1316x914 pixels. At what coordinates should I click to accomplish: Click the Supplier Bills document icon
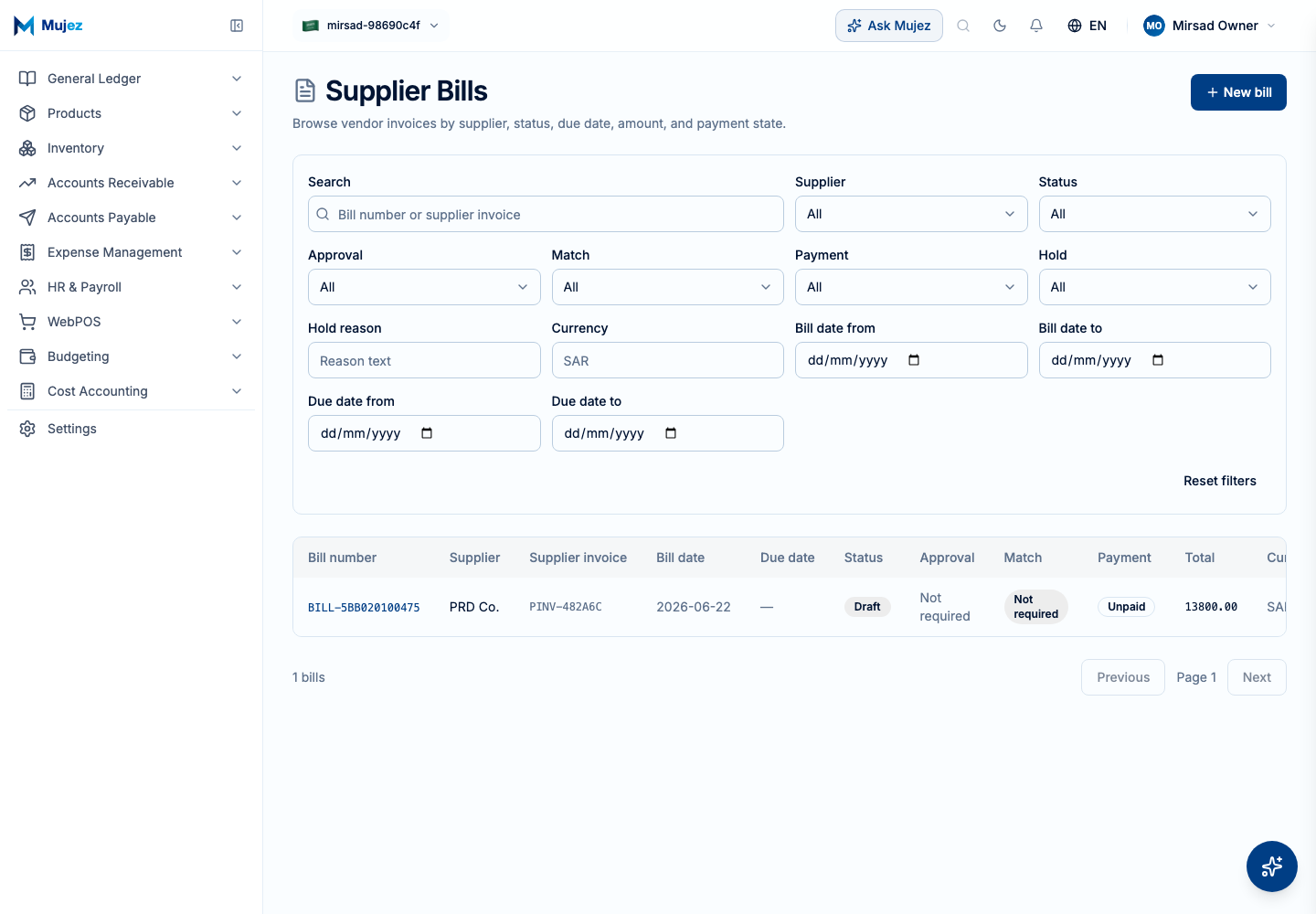coord(305,90)
